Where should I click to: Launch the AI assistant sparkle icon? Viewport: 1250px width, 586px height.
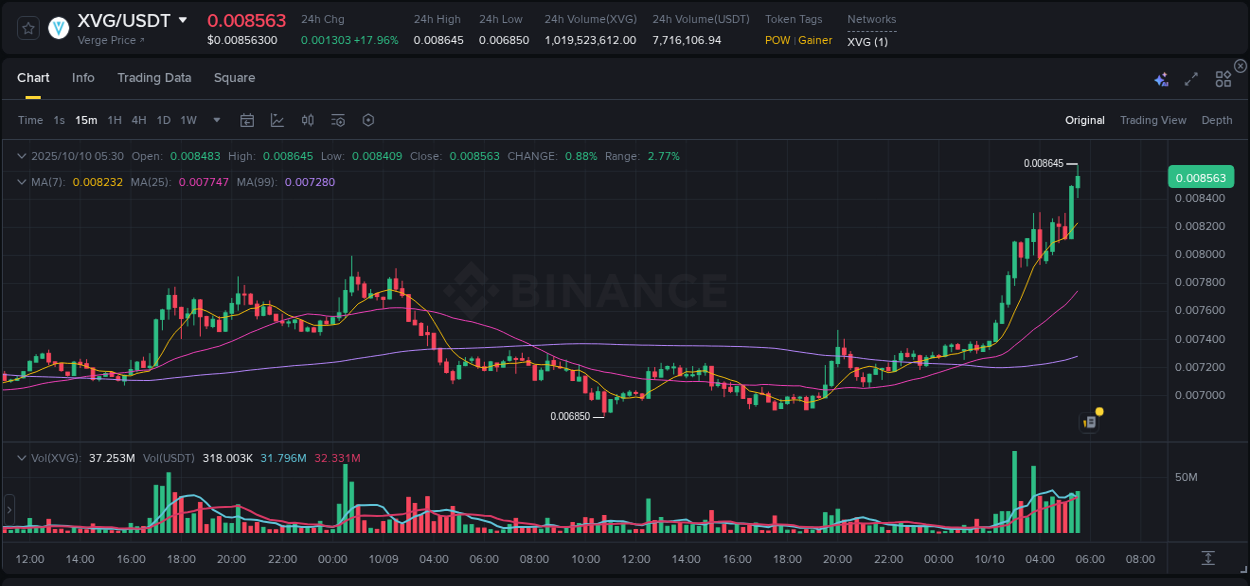(1160, 78)
